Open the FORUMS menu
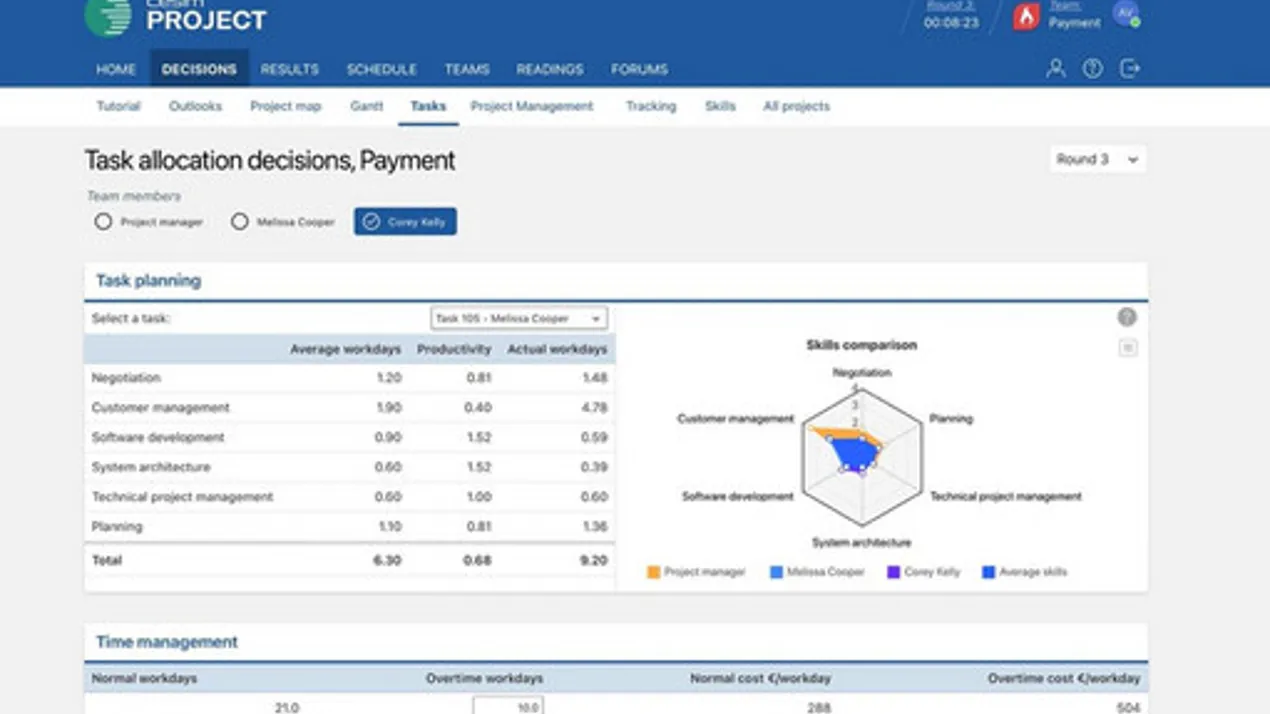 point(639,69)
